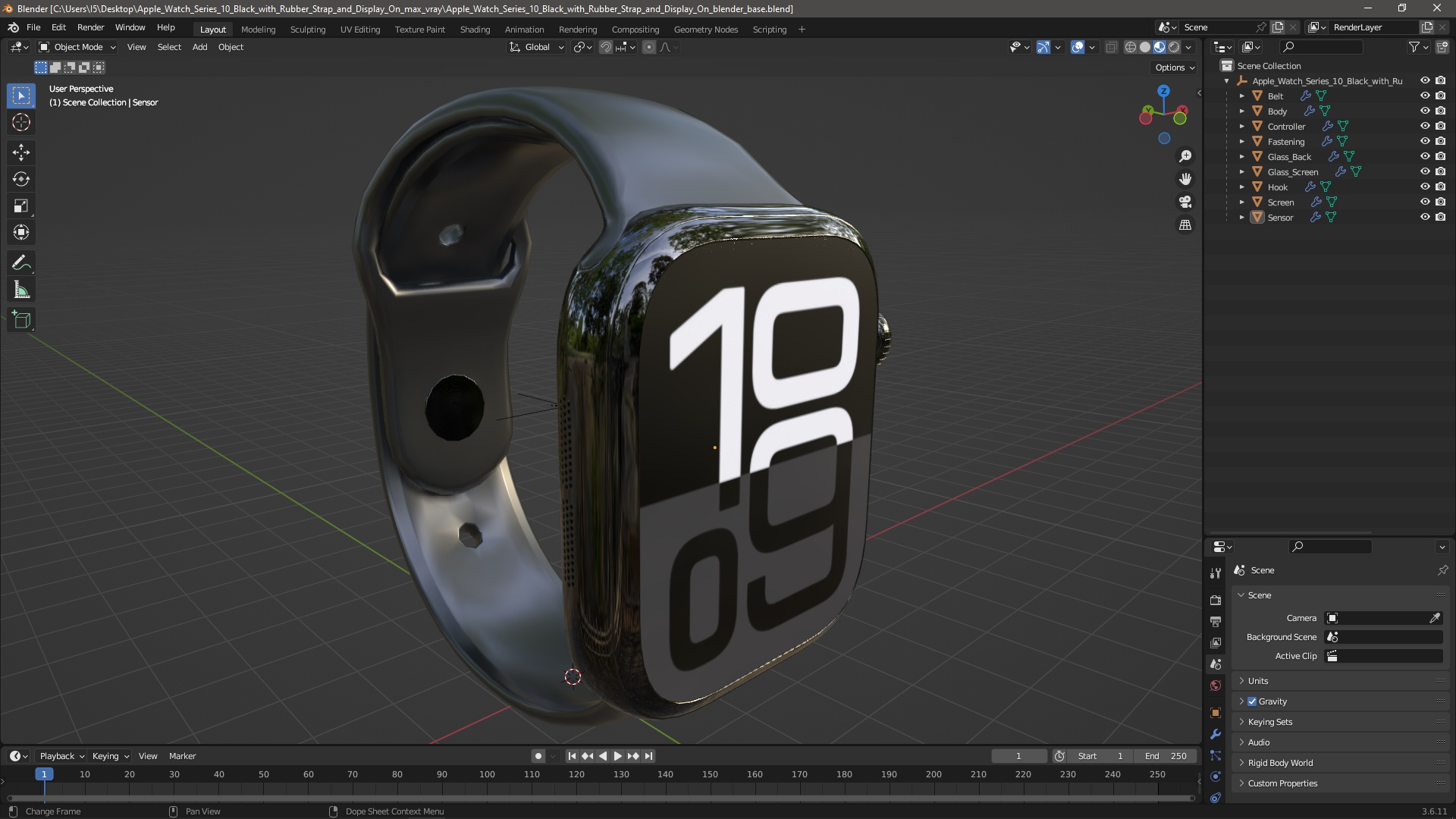Activate the Rotate tool
Viewport: 1456px width, 819px height.
point(21,179)
